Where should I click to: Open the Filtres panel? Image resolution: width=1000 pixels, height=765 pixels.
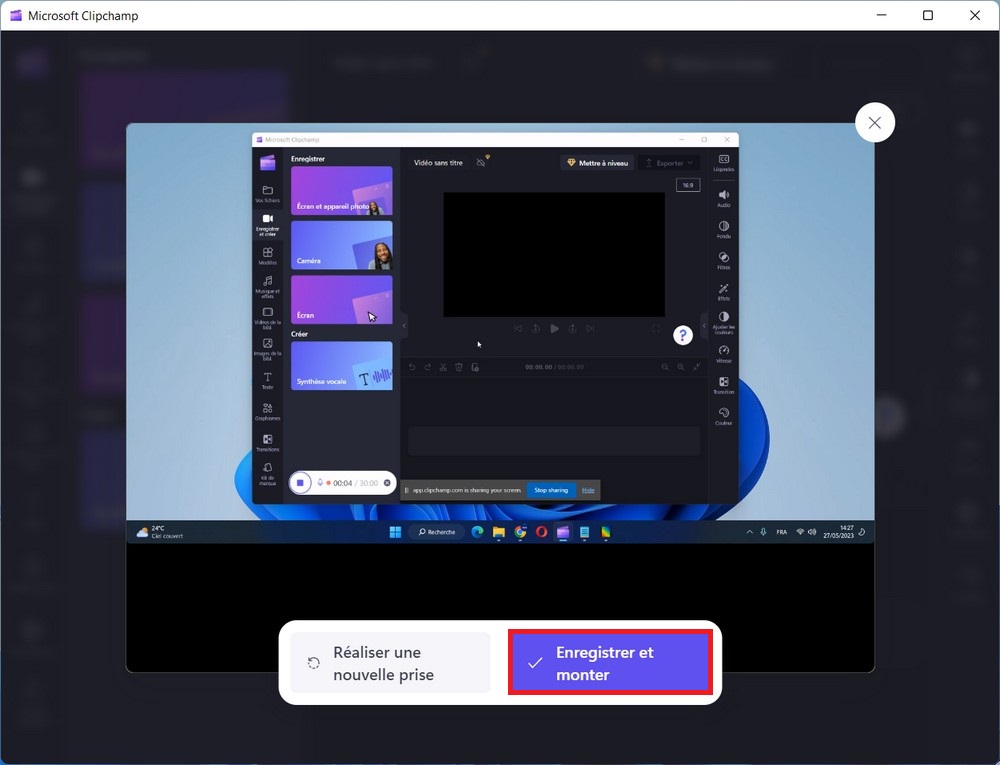723,258
